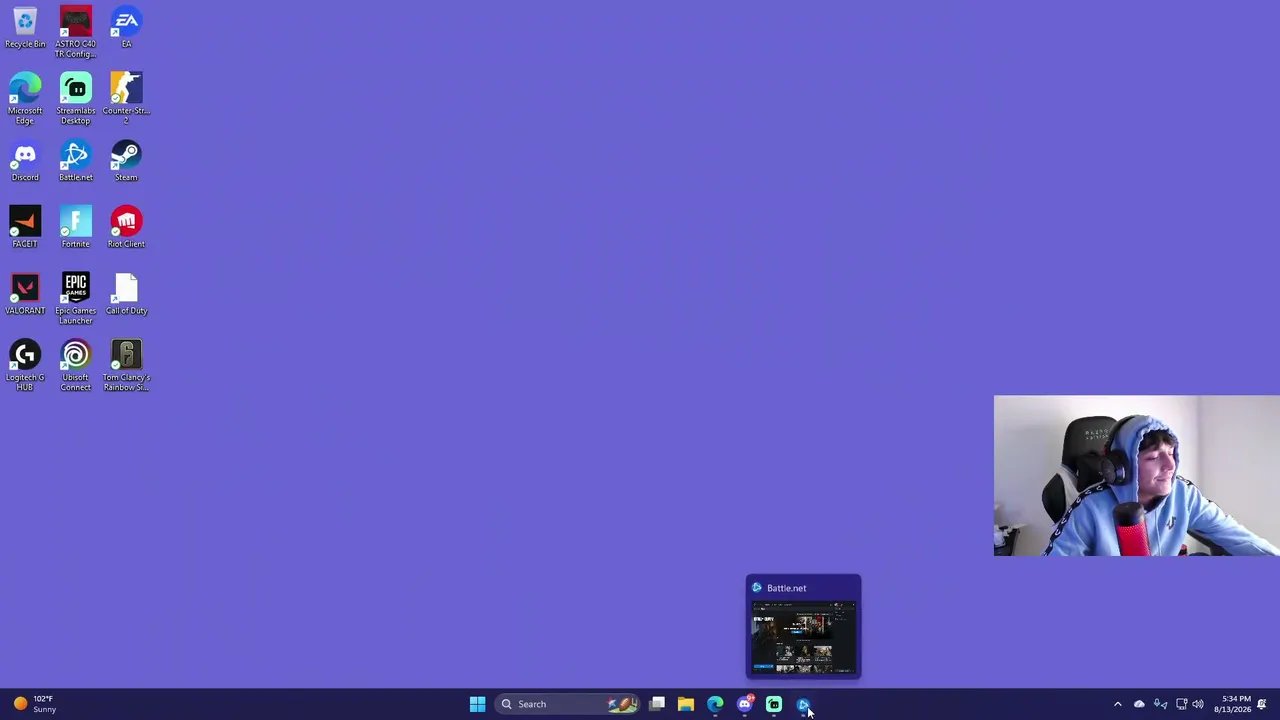1280x720 pixels.
Task: Select the Microsoft Edge desktop shortcut
Action: pos(25,99)
